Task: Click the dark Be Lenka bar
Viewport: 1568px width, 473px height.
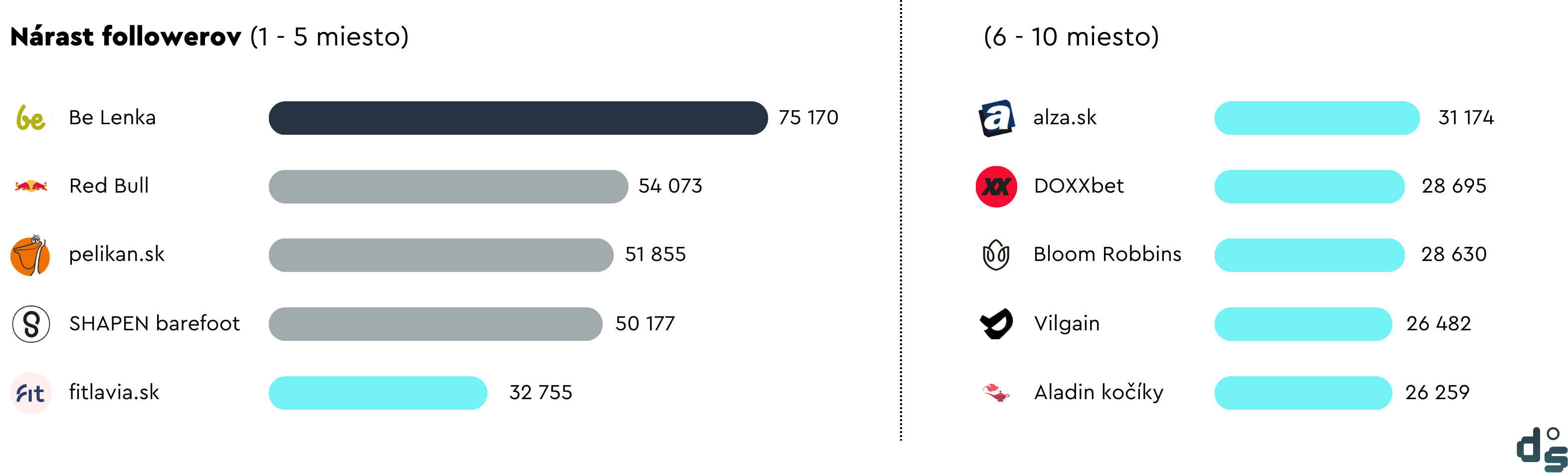Action: click(x=518, y=118)
